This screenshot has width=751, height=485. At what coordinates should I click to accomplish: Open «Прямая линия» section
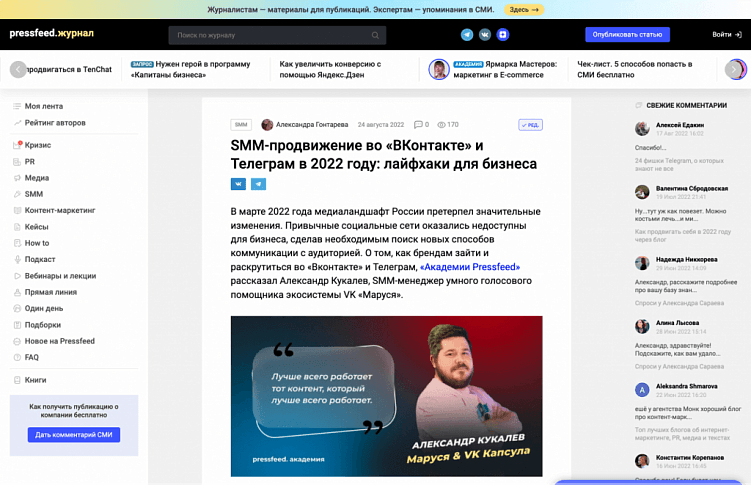tap(50, 292)
